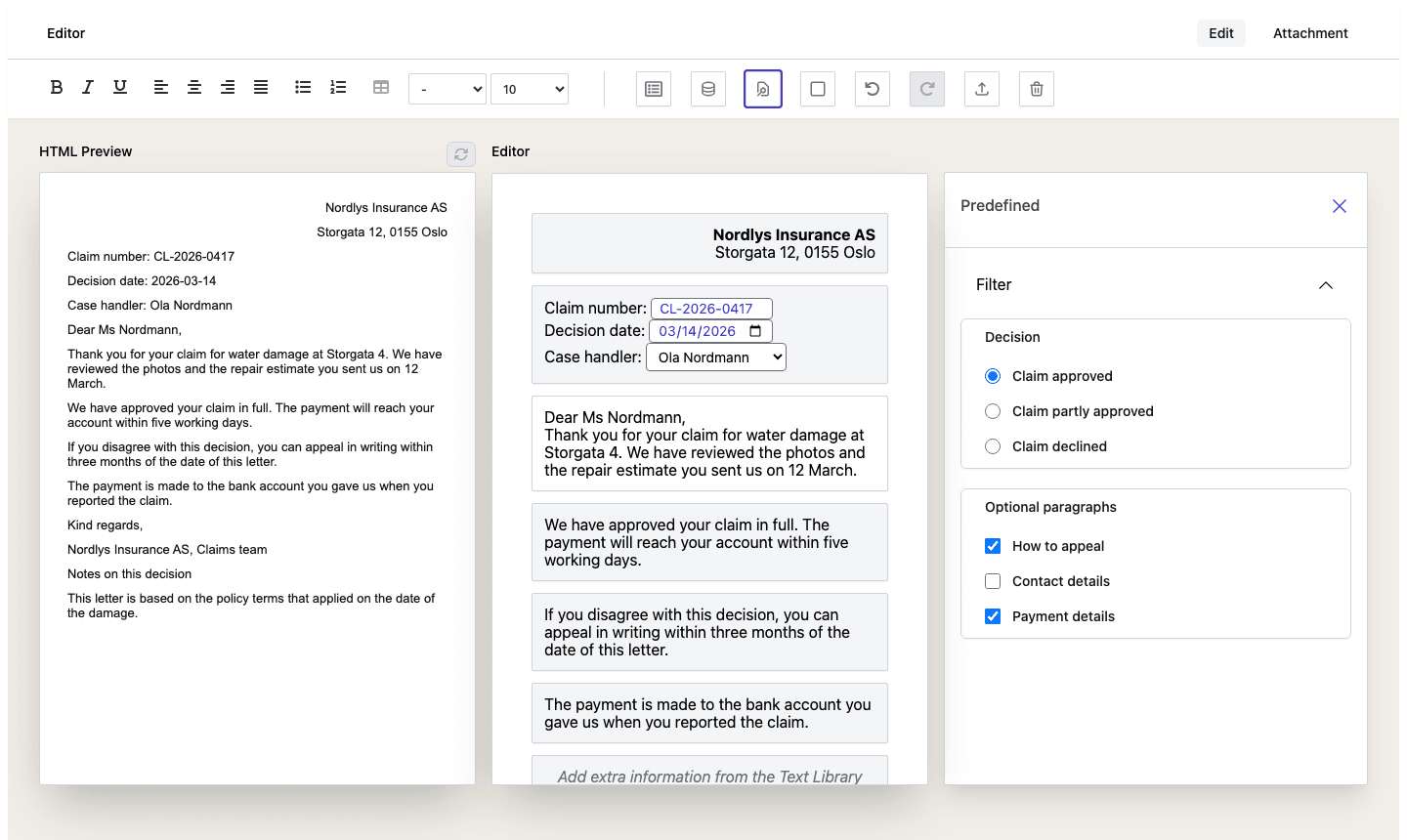Close the Predefined panel
1407x840 pixels.
coord(1340,206)
